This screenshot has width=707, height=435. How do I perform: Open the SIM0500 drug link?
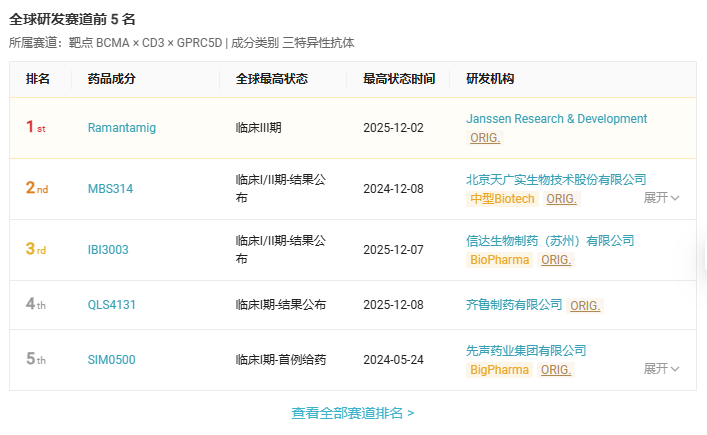point(111,360)
